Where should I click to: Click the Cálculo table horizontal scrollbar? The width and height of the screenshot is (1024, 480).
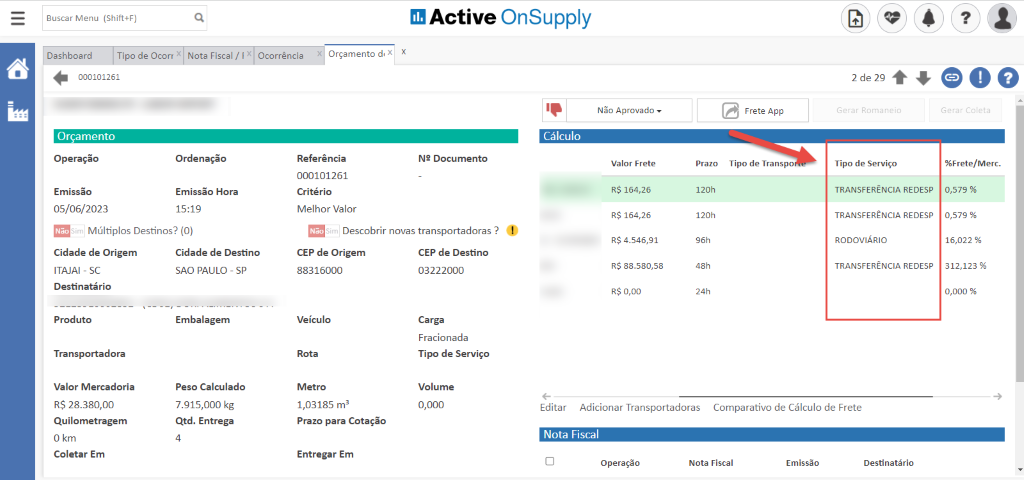[770, 396]
